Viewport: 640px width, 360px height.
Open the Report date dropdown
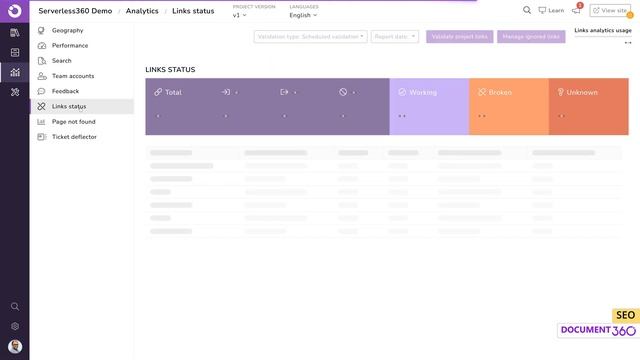coord(395,37)
